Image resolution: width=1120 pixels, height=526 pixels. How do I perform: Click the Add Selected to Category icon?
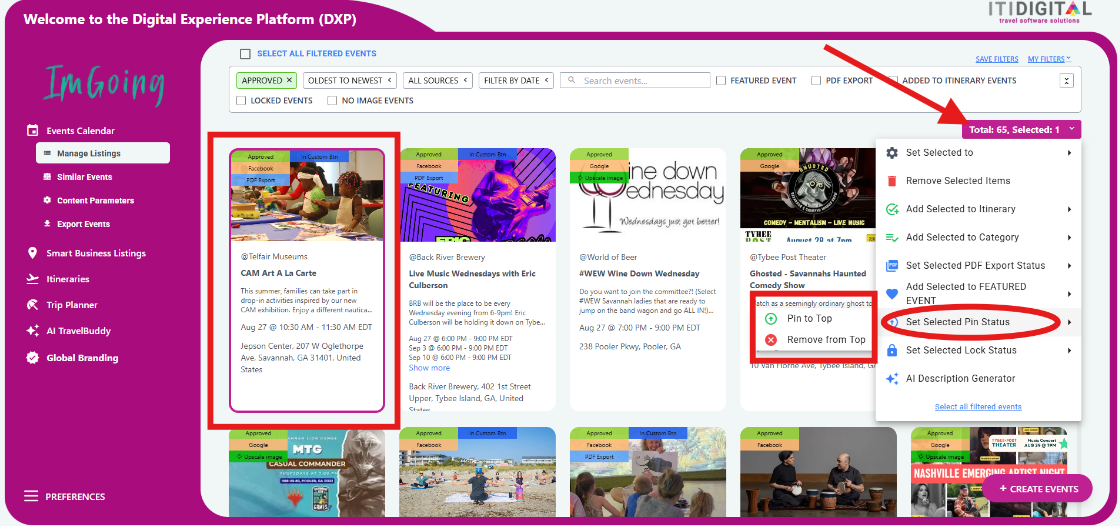(891, 237)
